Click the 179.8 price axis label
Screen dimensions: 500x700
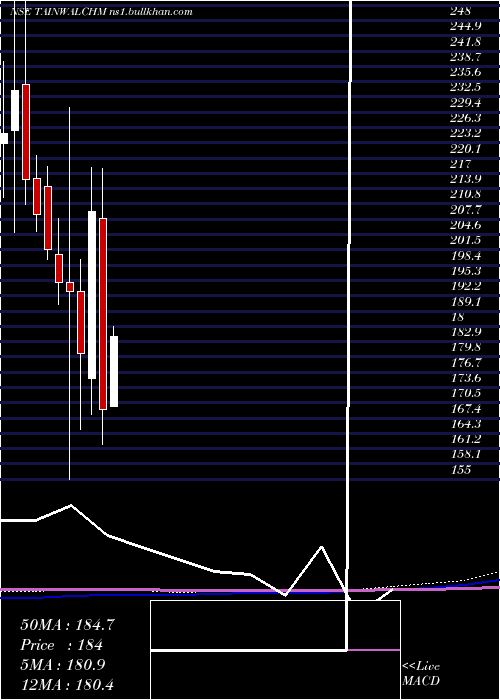tap(465, 347)
